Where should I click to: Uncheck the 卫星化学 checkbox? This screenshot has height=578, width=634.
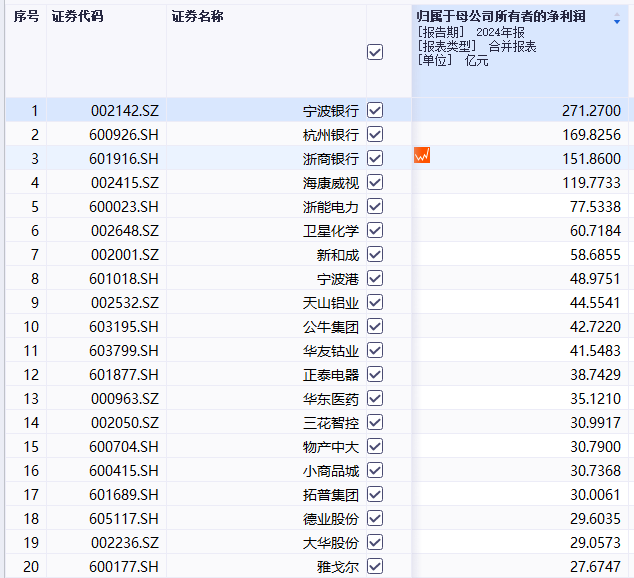[375, 230]
